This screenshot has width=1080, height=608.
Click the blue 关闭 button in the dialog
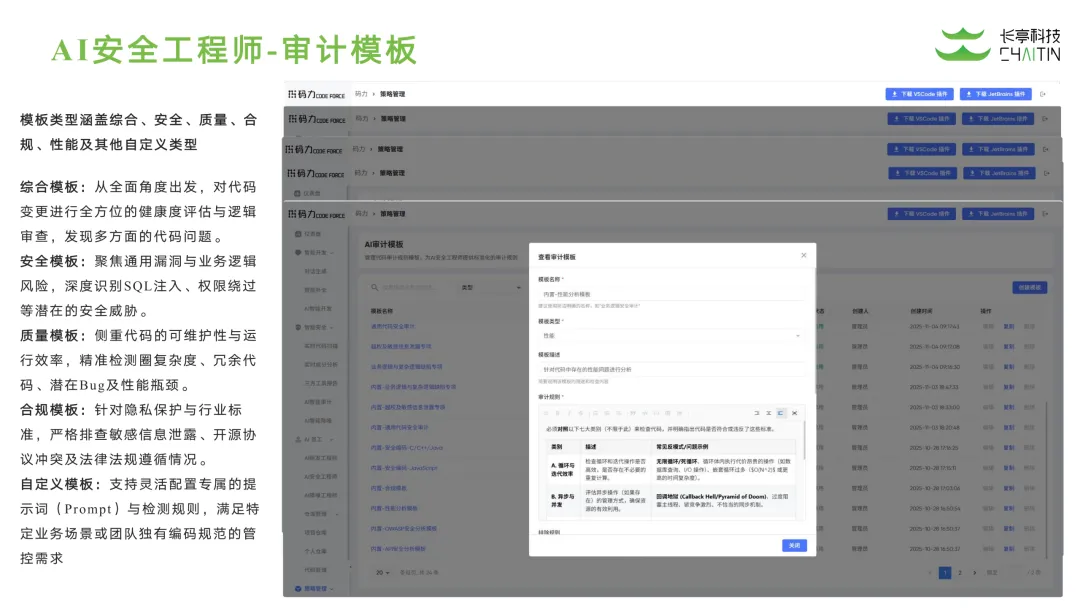pos(794,545)
